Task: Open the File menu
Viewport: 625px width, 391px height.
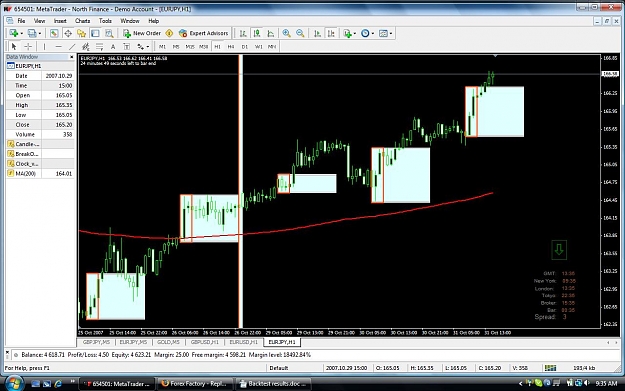Action: (x=21, y=21)
